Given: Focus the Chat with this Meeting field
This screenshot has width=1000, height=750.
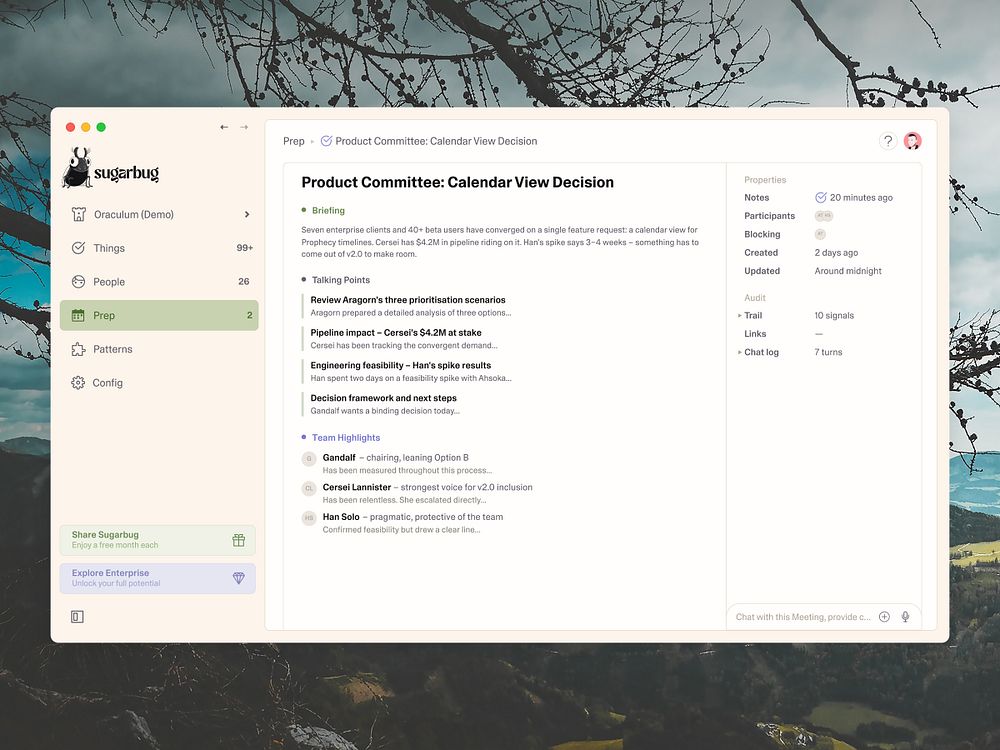Looking at the screenshot, I should tap(802, 617).
